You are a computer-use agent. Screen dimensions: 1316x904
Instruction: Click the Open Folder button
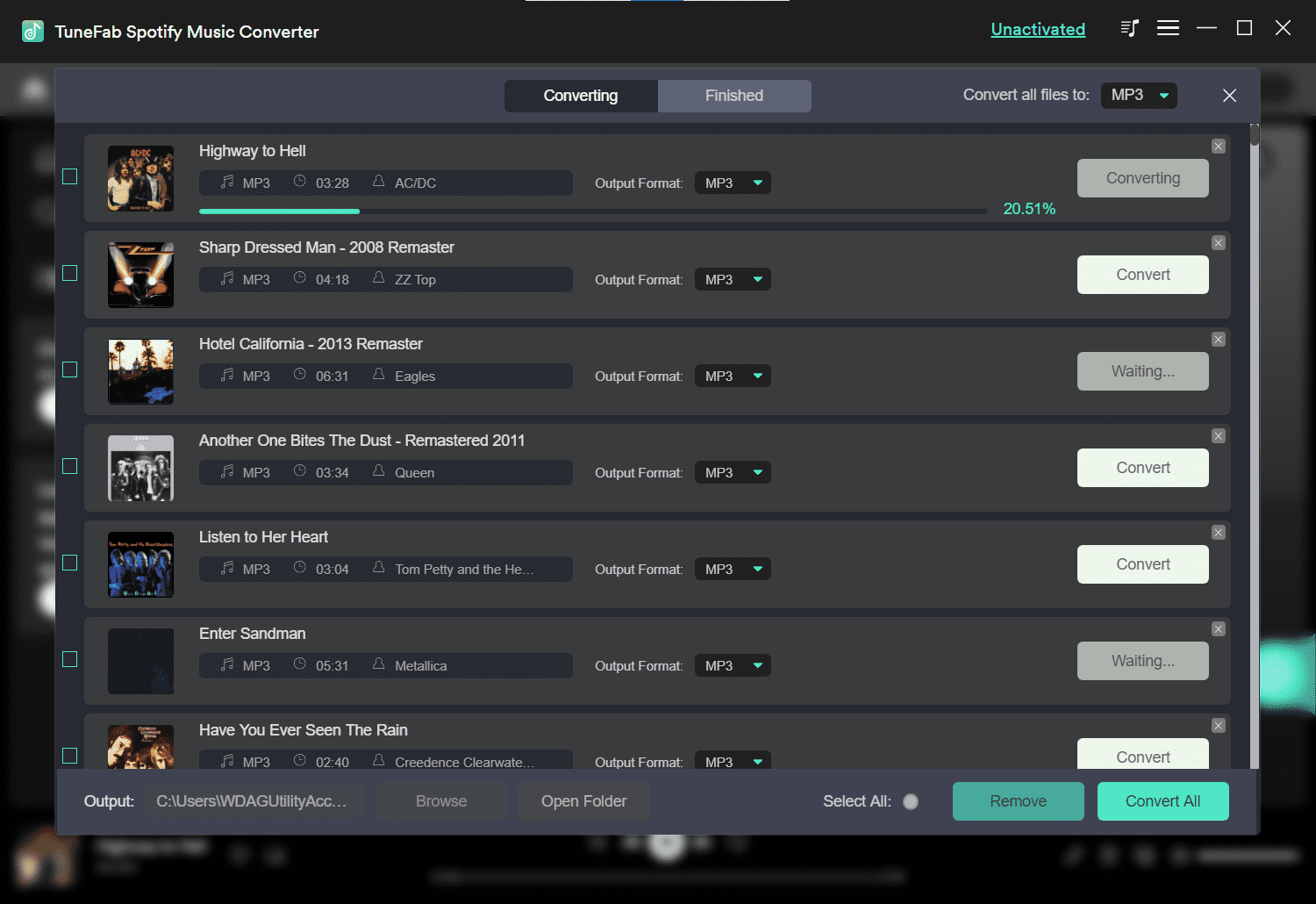click(x=584, y=801)
